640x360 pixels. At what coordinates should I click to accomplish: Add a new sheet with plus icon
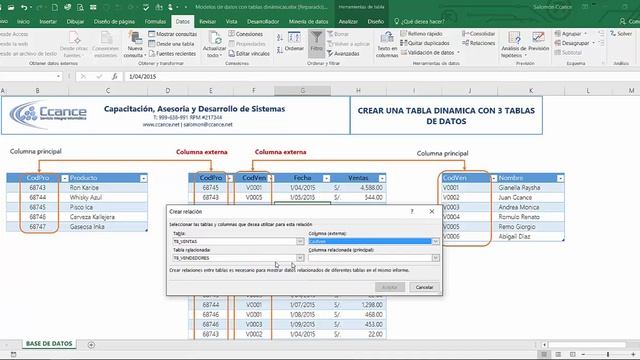(91, 345)
